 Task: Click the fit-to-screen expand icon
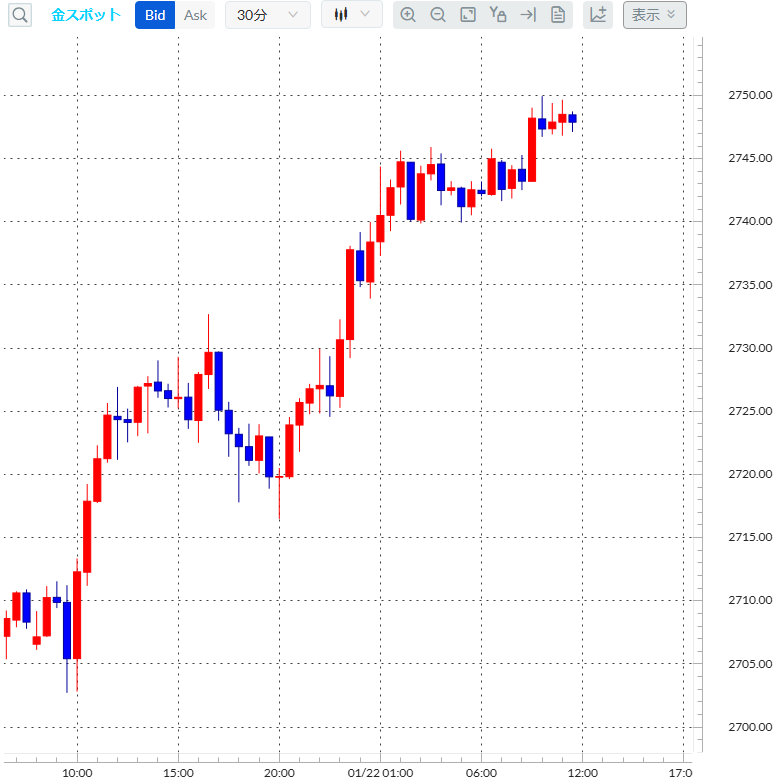pyautogui.click(x=468, y=15)
